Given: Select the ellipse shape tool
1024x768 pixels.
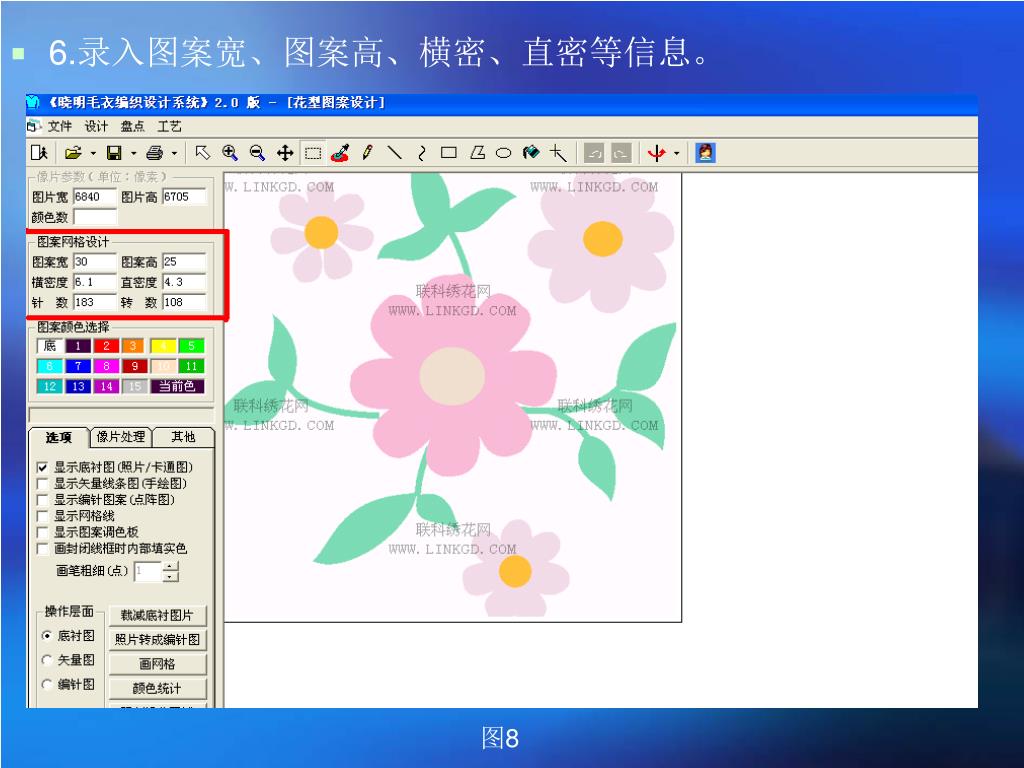Looking at the screenshot, I should pos(504,153).
